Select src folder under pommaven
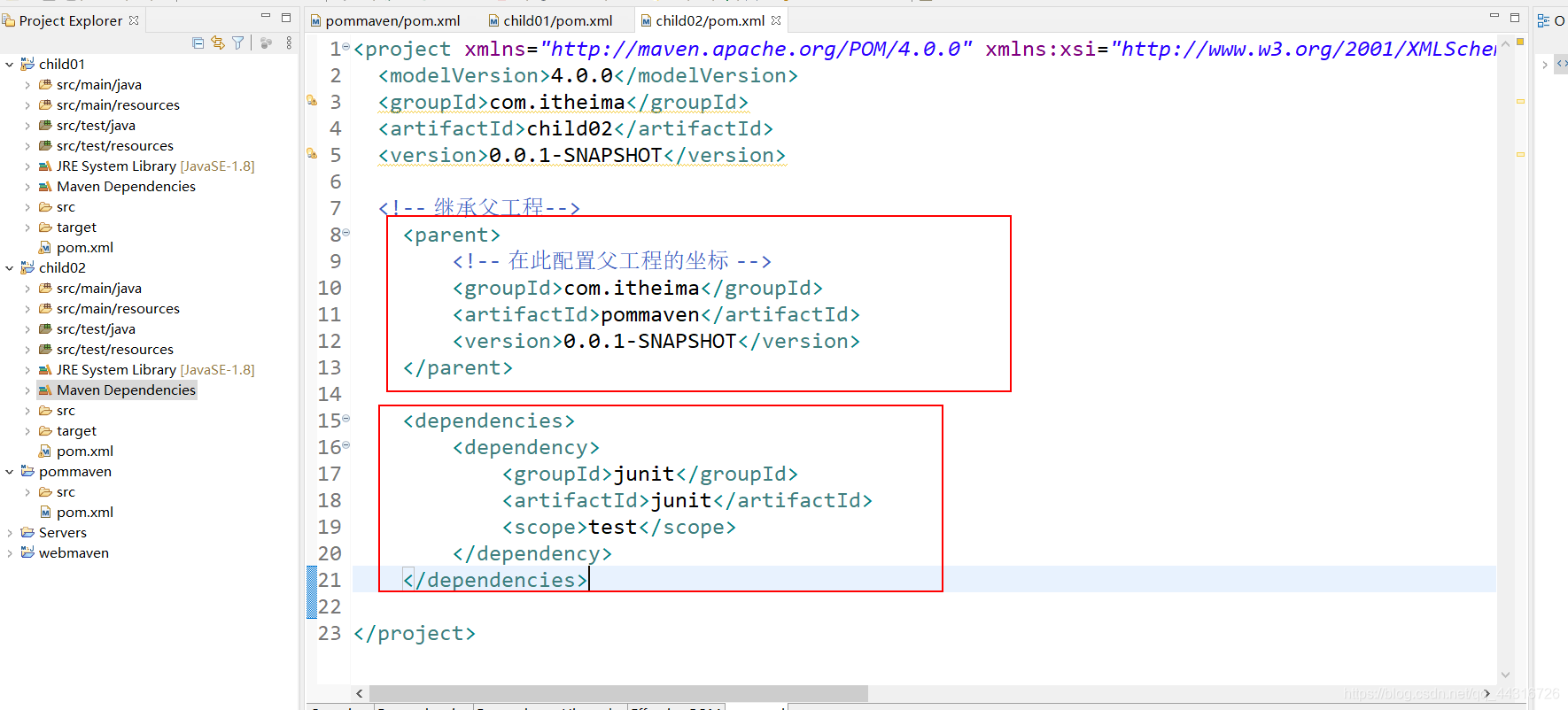The width and height of the screenshot is (1568, 710). [66, 491]
